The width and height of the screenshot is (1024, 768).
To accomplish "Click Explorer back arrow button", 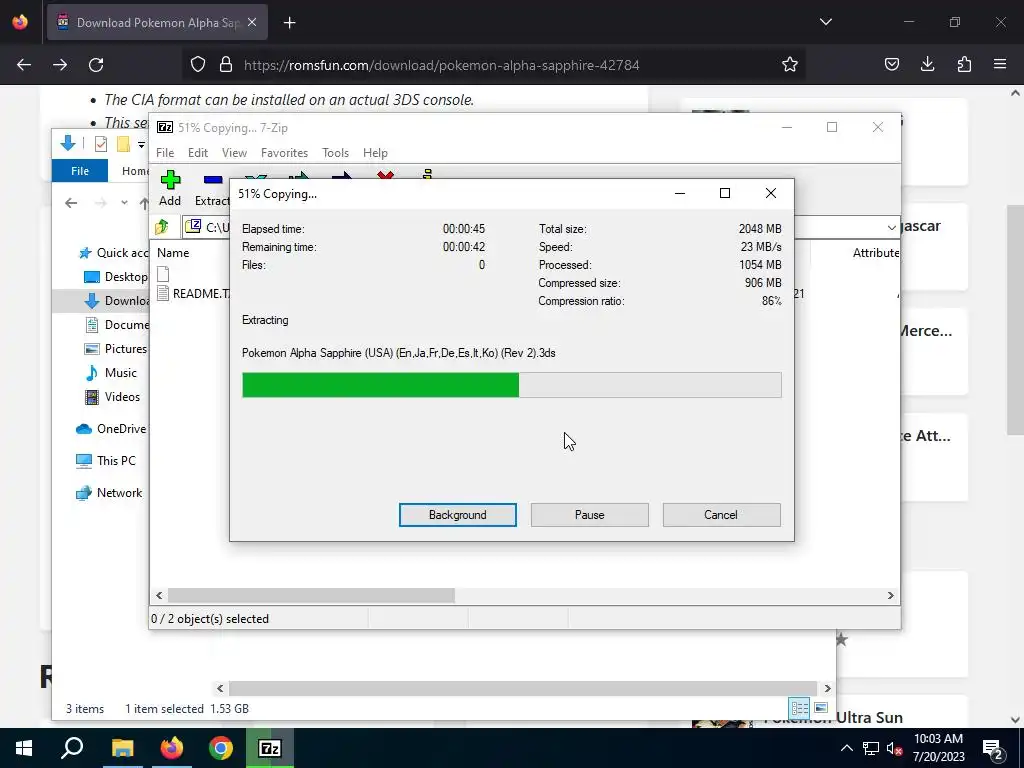I will pos(71,203).
